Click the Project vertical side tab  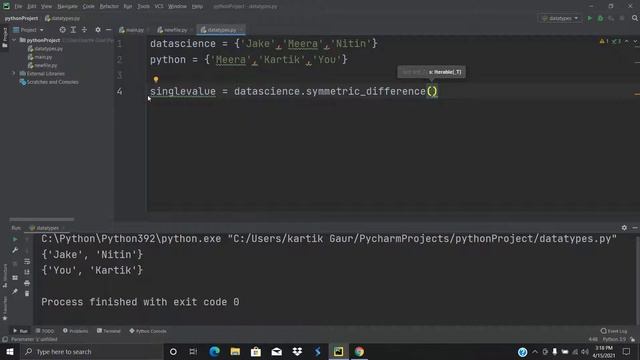coord(5,38)
